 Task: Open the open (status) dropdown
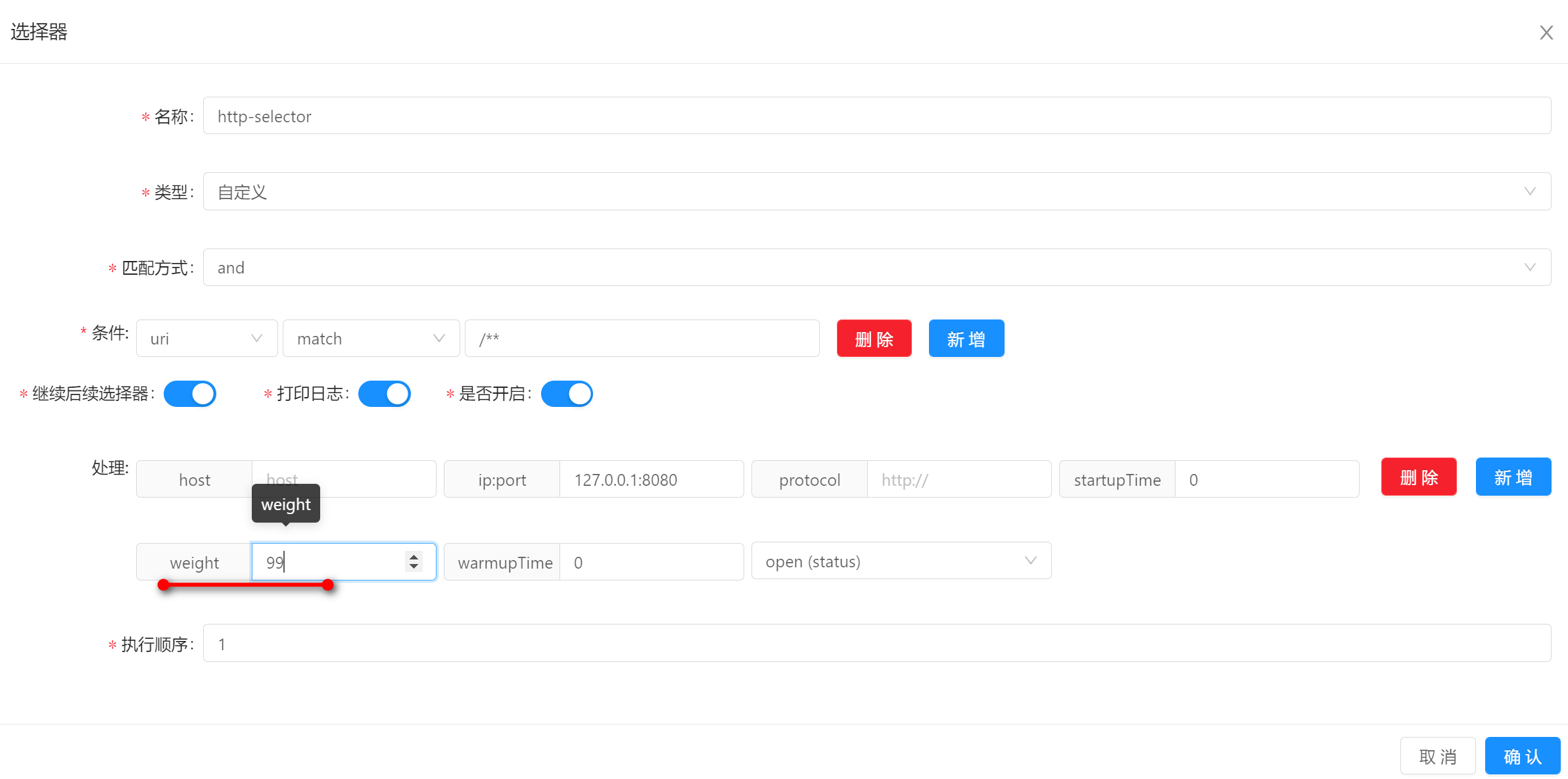click(901, 561)
